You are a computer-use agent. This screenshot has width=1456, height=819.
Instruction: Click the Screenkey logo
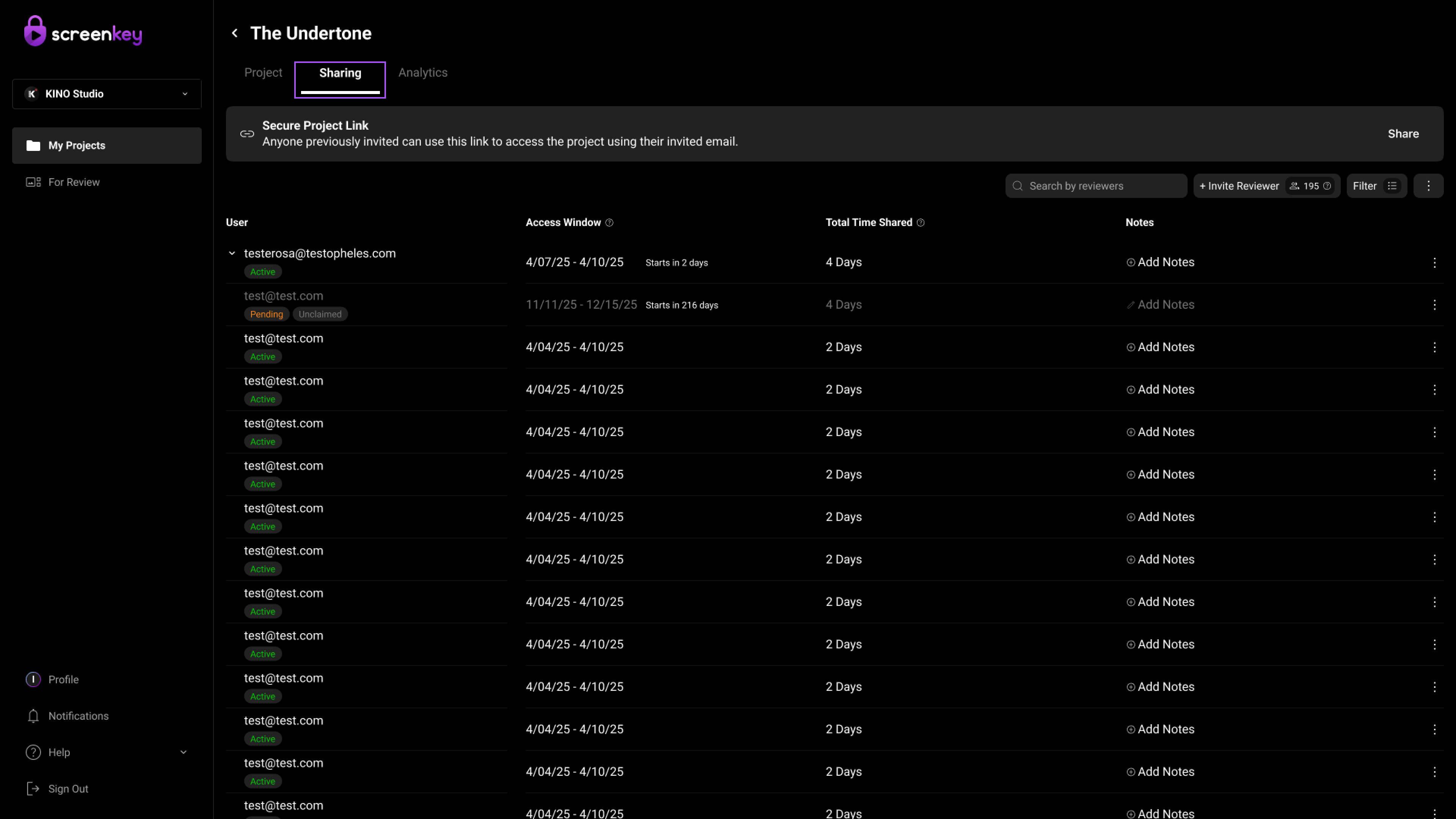point(83,32)
